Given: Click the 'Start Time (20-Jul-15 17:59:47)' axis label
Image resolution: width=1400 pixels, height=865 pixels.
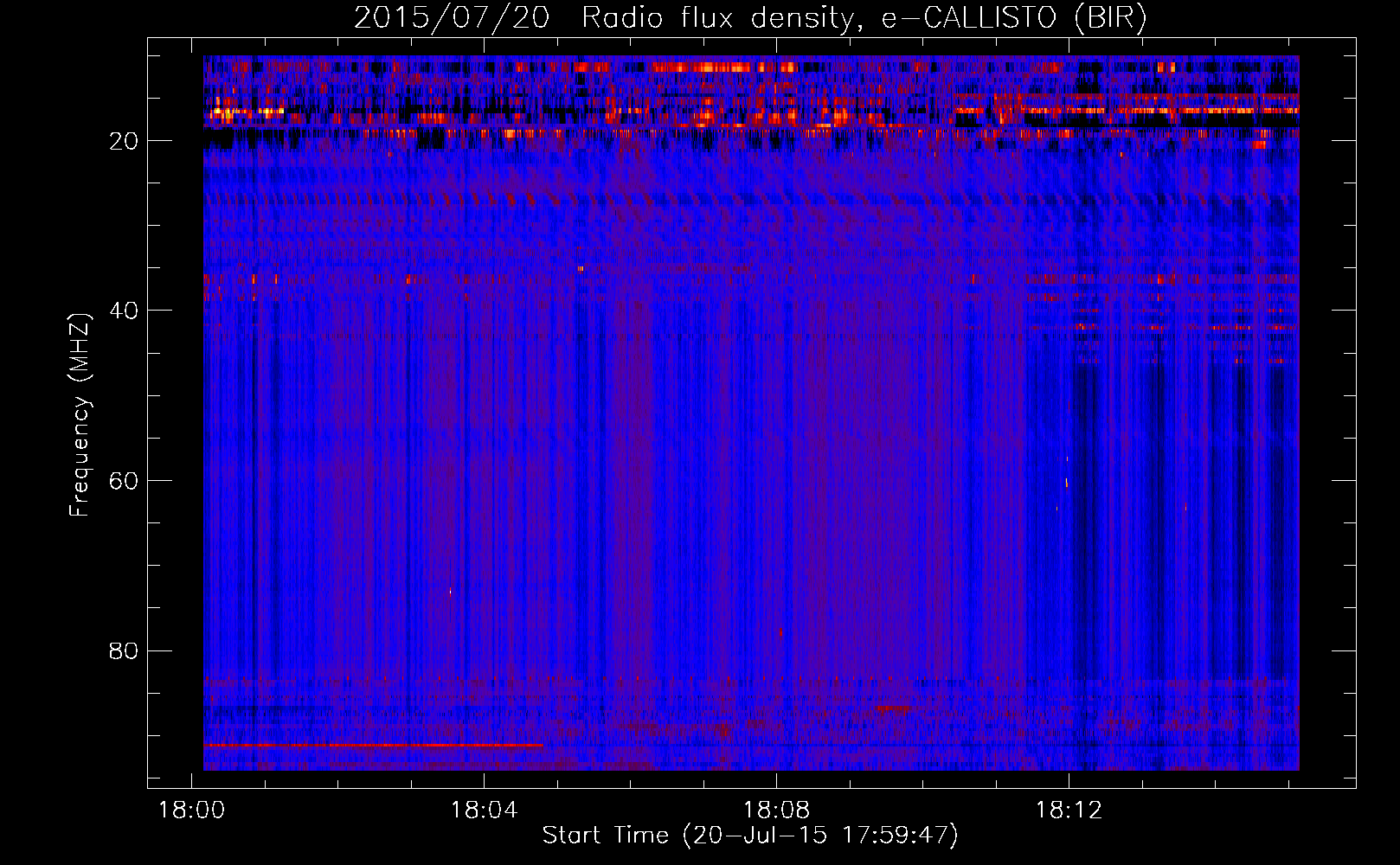Looking at the screenshot, I should click(750, 836).
